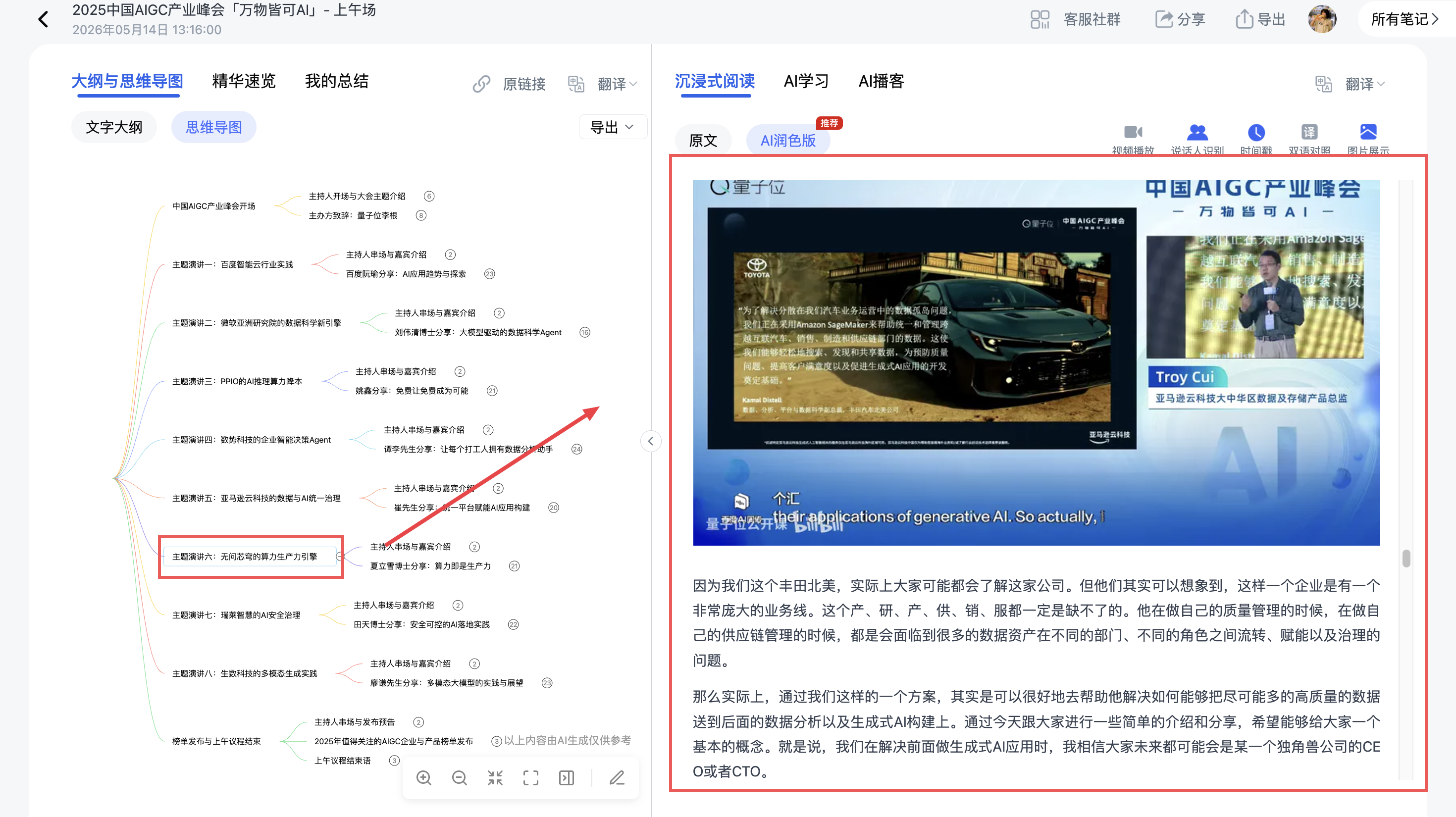Zoom in the mind map
The width and height of the screenshot is (1456, 817).
click(424, 778)
